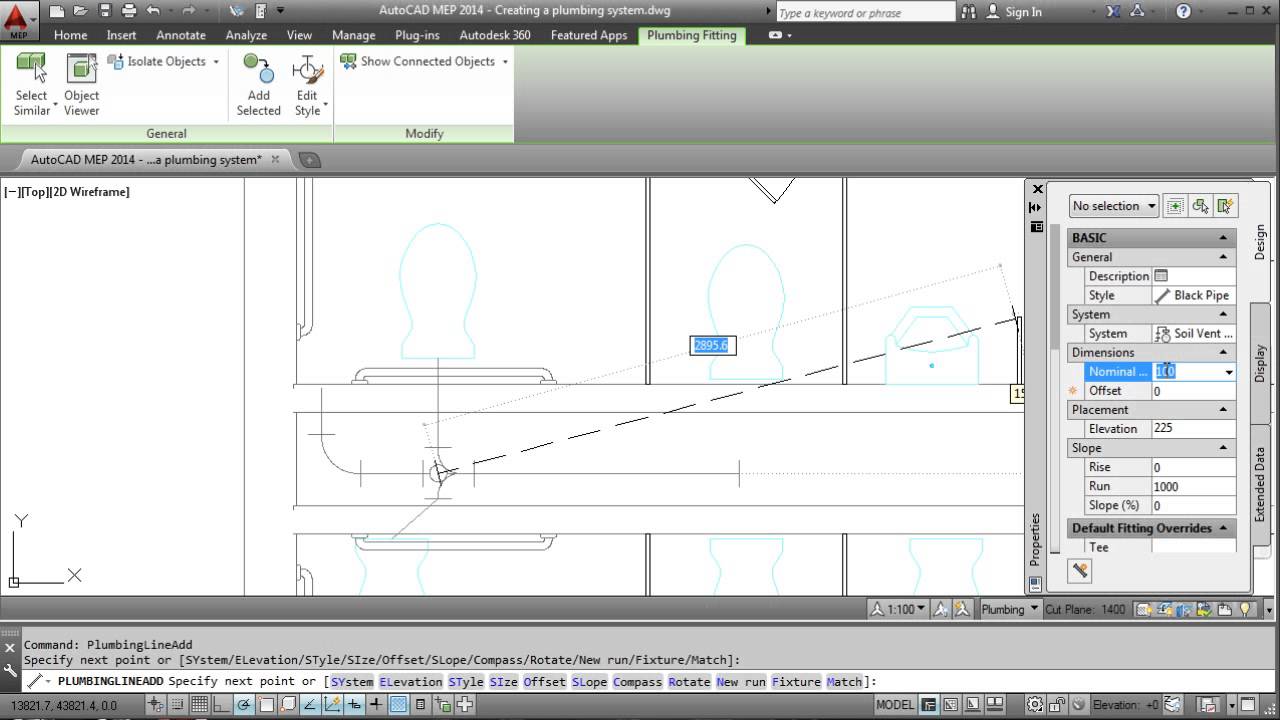
Task: Collapse the Dimensions section
Action: 1223,352
